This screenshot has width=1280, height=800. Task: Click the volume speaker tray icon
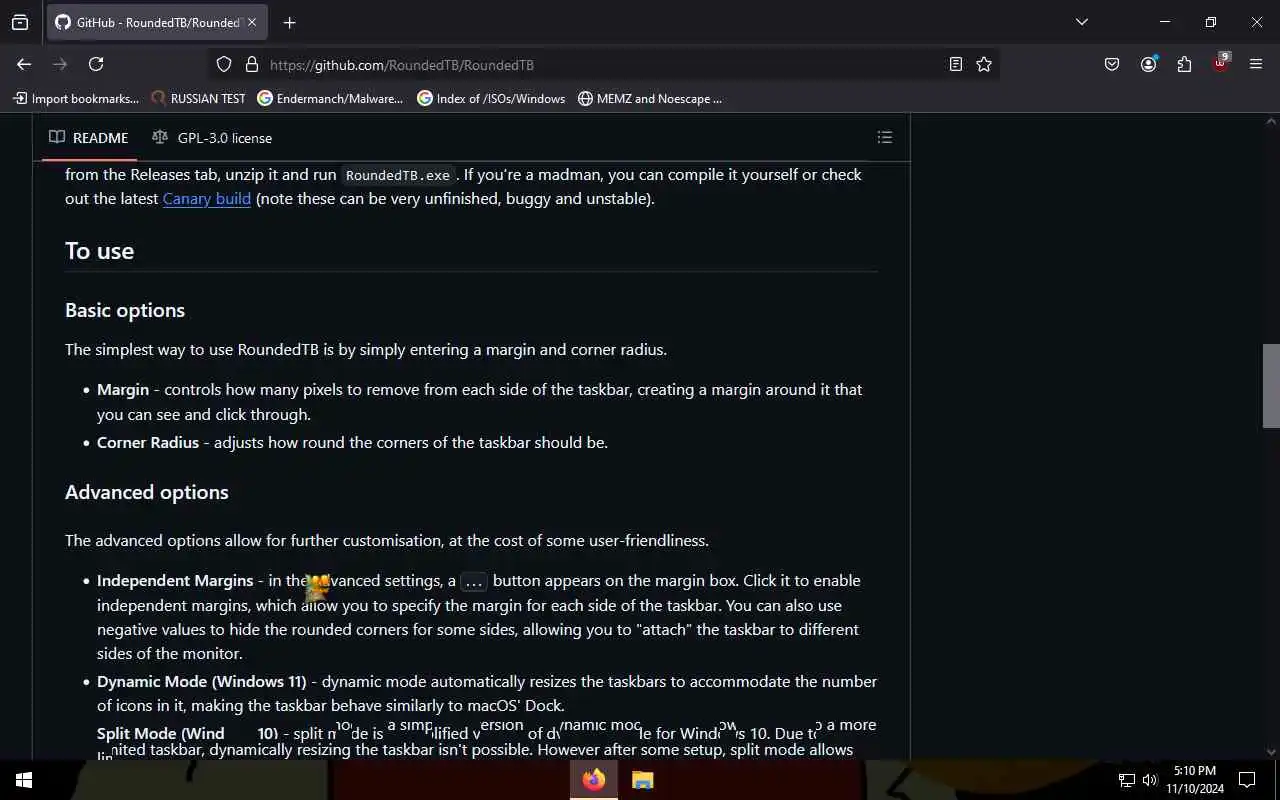tap(1149, 780)
